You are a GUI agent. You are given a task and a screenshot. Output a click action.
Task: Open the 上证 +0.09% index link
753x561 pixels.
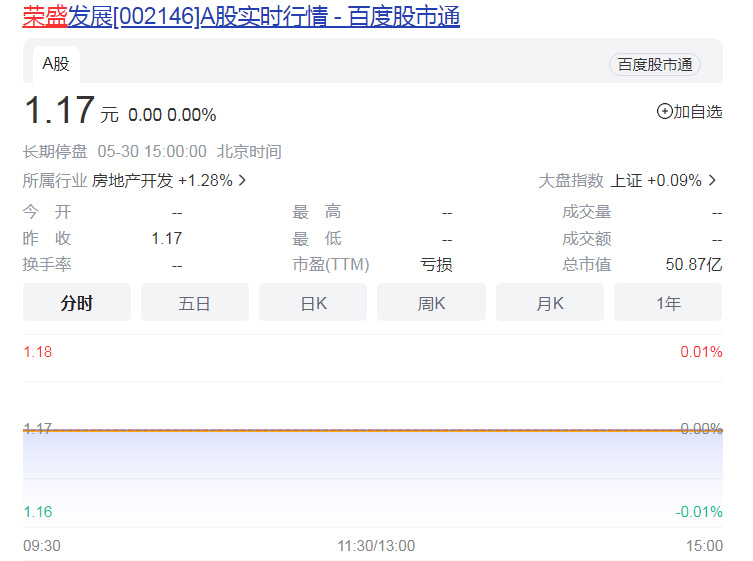click(656, 181)
